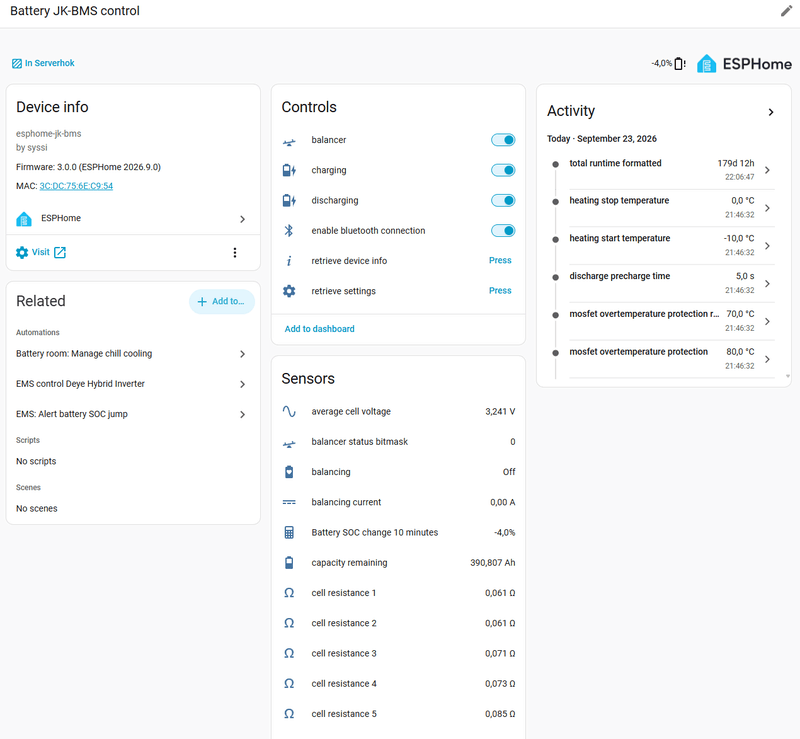Click the info icon for retrieve device info
800x739 pixels.
tap(289, 261)
